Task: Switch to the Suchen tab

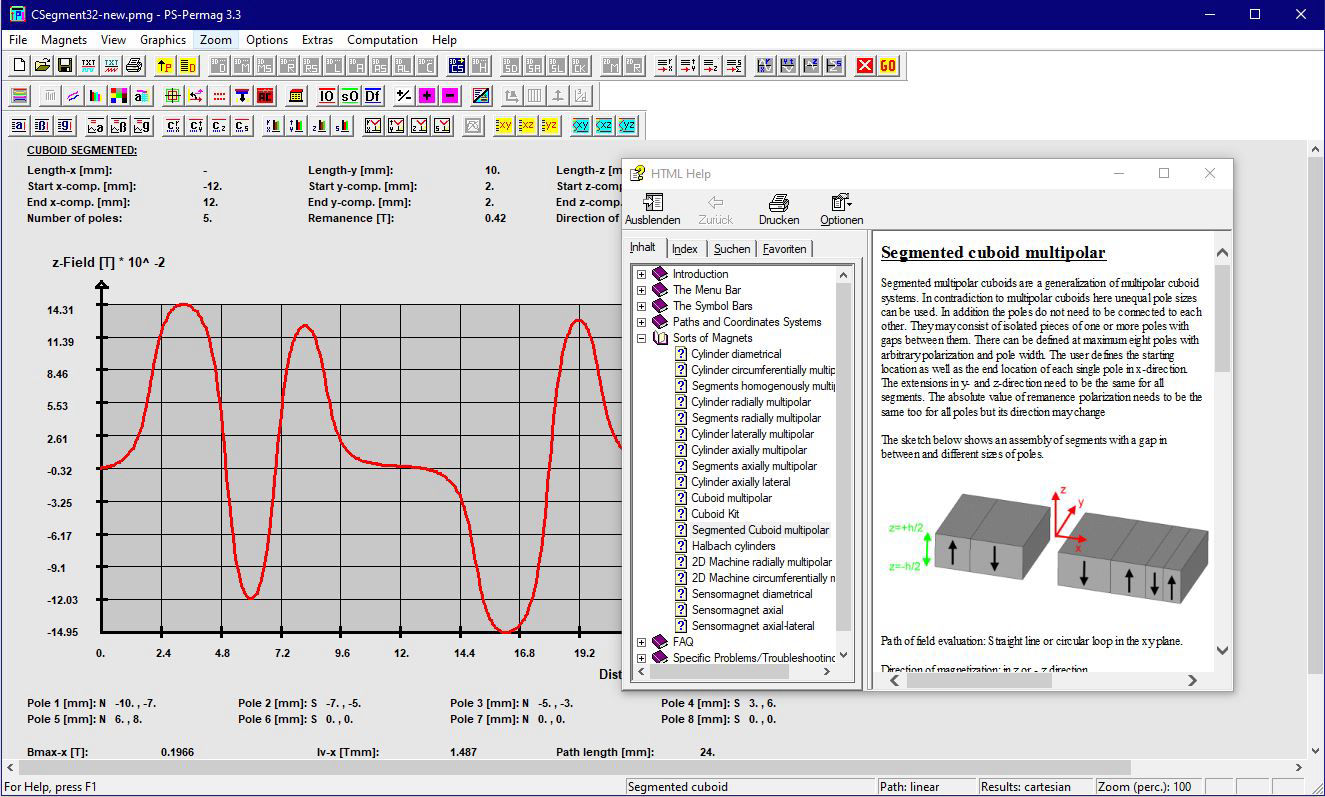Action: click(x=731, y=249)
